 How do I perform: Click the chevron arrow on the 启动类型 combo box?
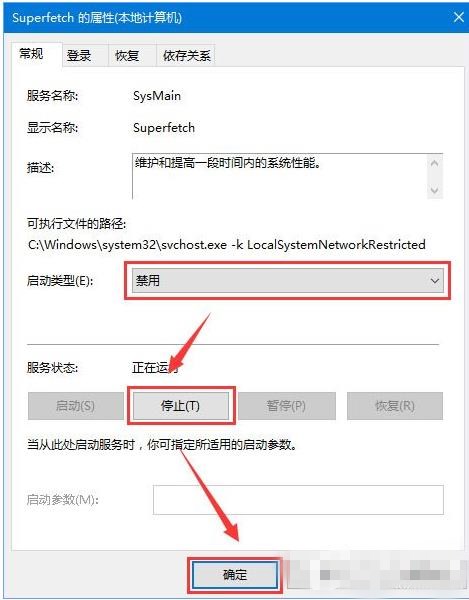tap(435, 281)
